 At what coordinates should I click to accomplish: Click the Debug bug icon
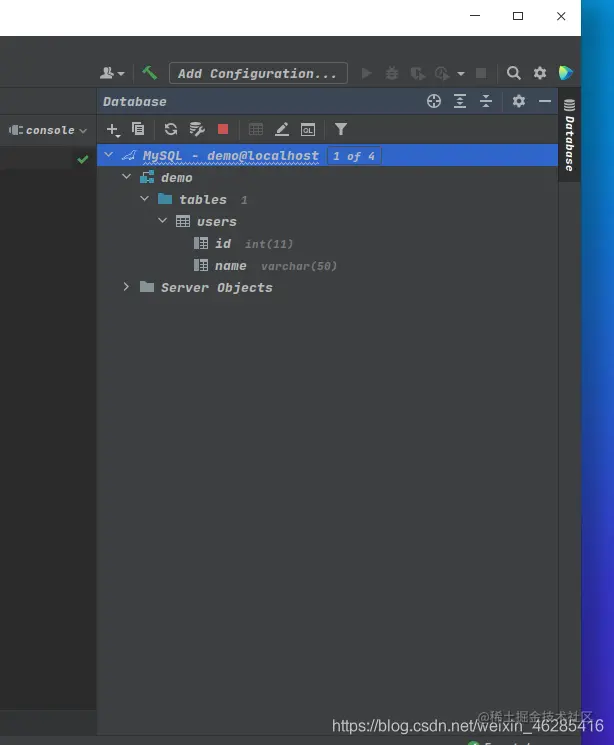[392, 73]
